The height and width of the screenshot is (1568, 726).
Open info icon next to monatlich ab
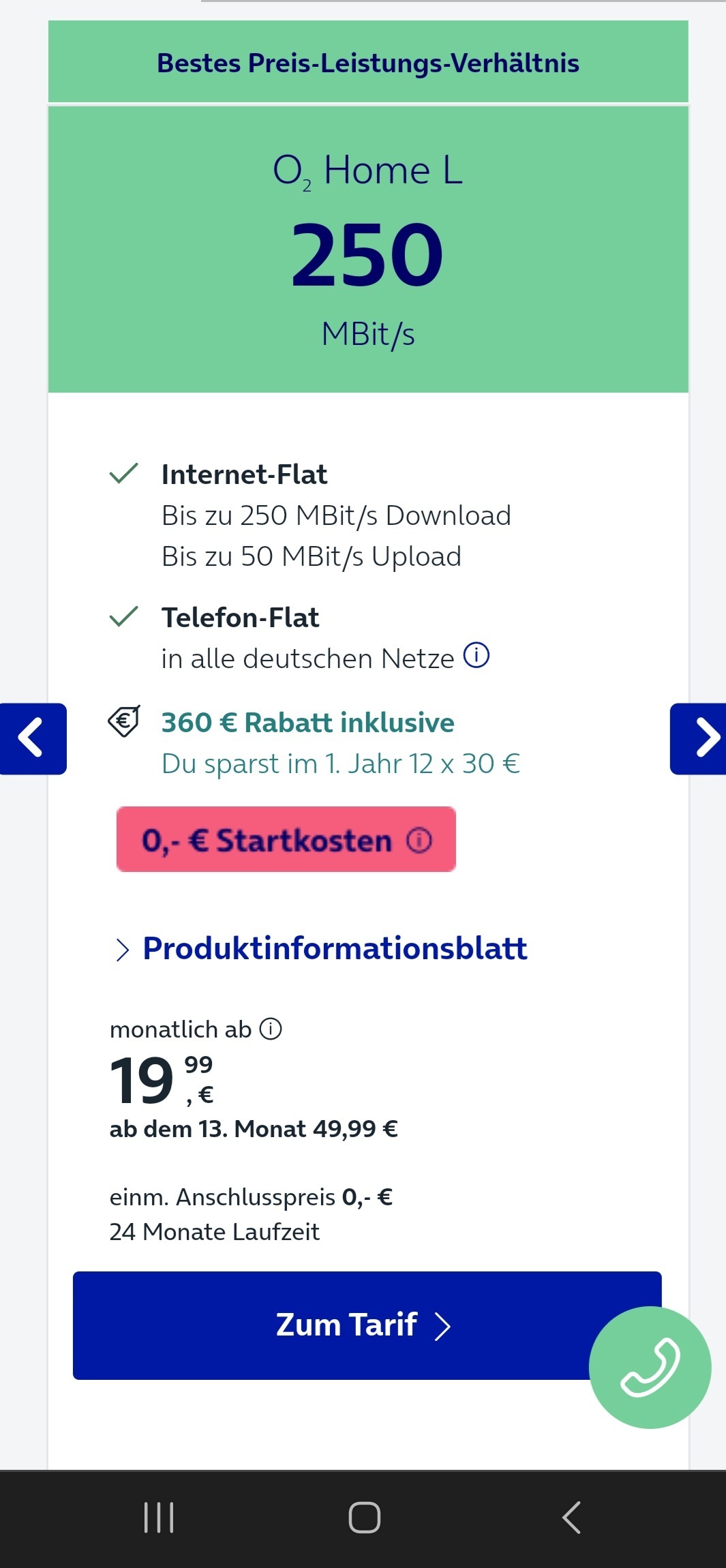coord(271,1029)
